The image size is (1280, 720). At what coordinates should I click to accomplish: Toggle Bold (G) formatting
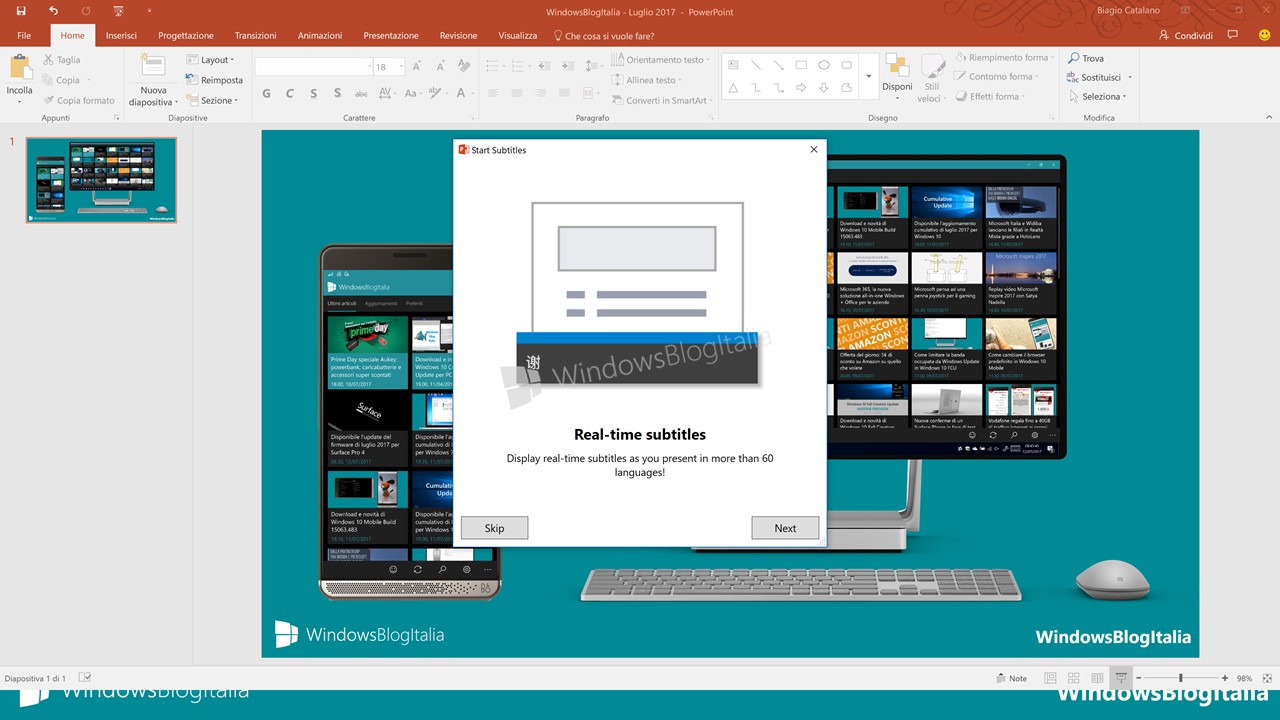click(266, 94)
